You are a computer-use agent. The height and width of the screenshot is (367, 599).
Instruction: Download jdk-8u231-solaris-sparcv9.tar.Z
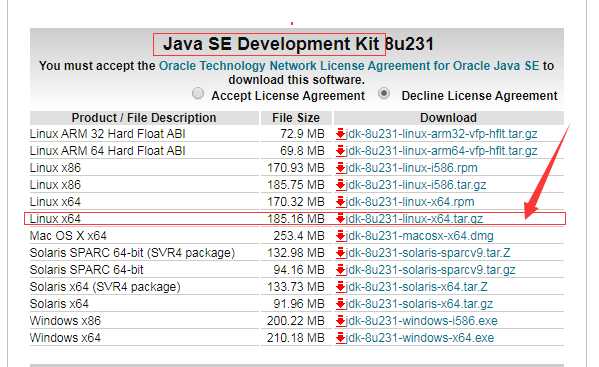coord(428,253)
